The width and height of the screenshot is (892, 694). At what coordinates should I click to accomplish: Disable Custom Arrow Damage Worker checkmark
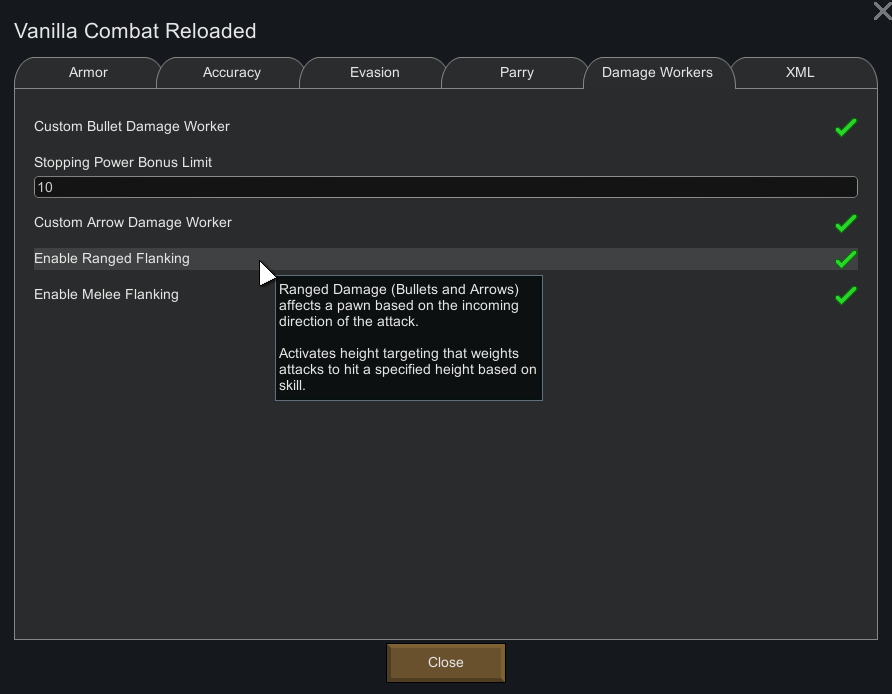(845, 223)
